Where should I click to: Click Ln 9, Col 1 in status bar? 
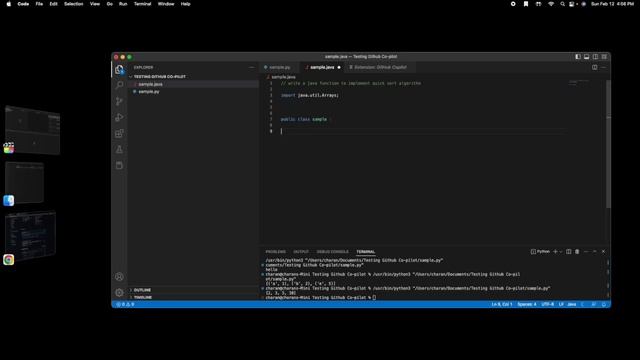[x=502, y=304]
